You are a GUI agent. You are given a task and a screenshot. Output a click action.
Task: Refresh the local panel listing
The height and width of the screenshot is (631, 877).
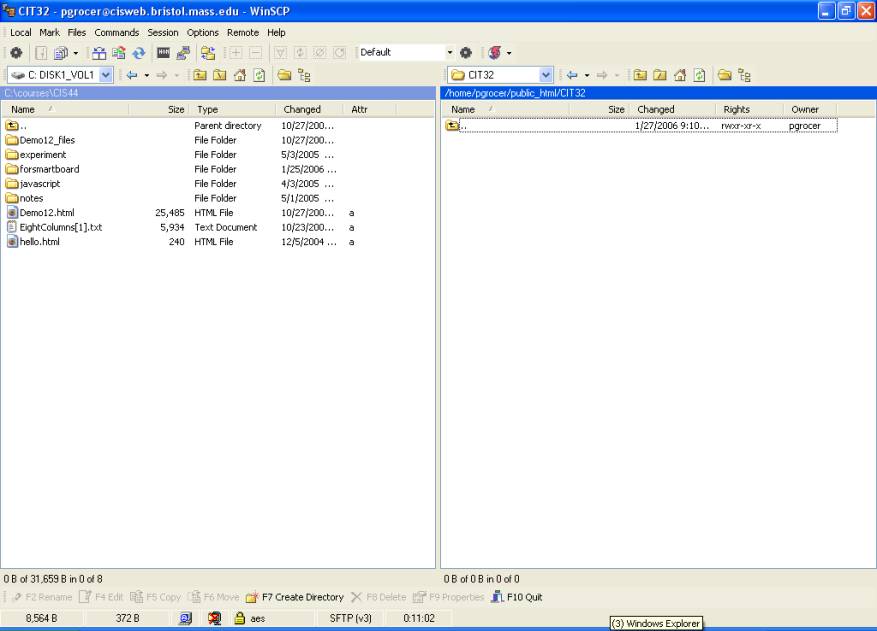coord(259,75)
